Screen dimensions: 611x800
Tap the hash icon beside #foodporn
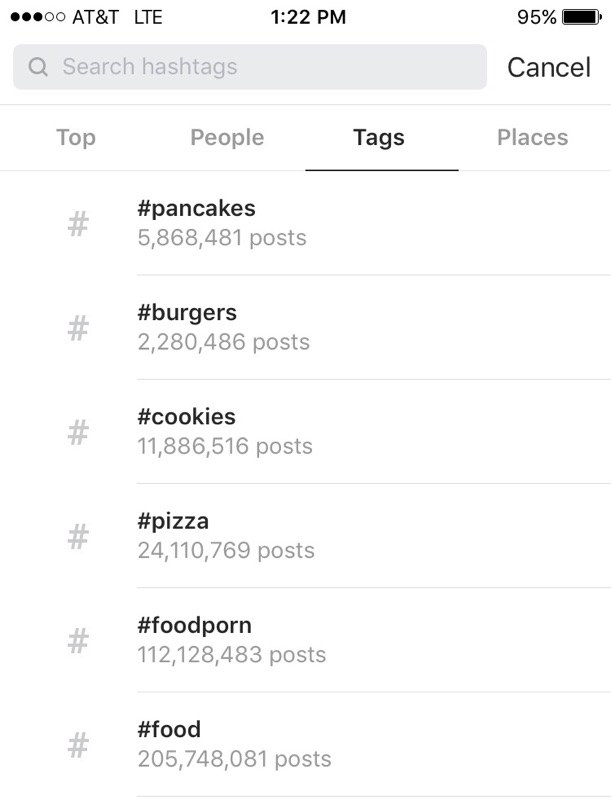point(78,641)
